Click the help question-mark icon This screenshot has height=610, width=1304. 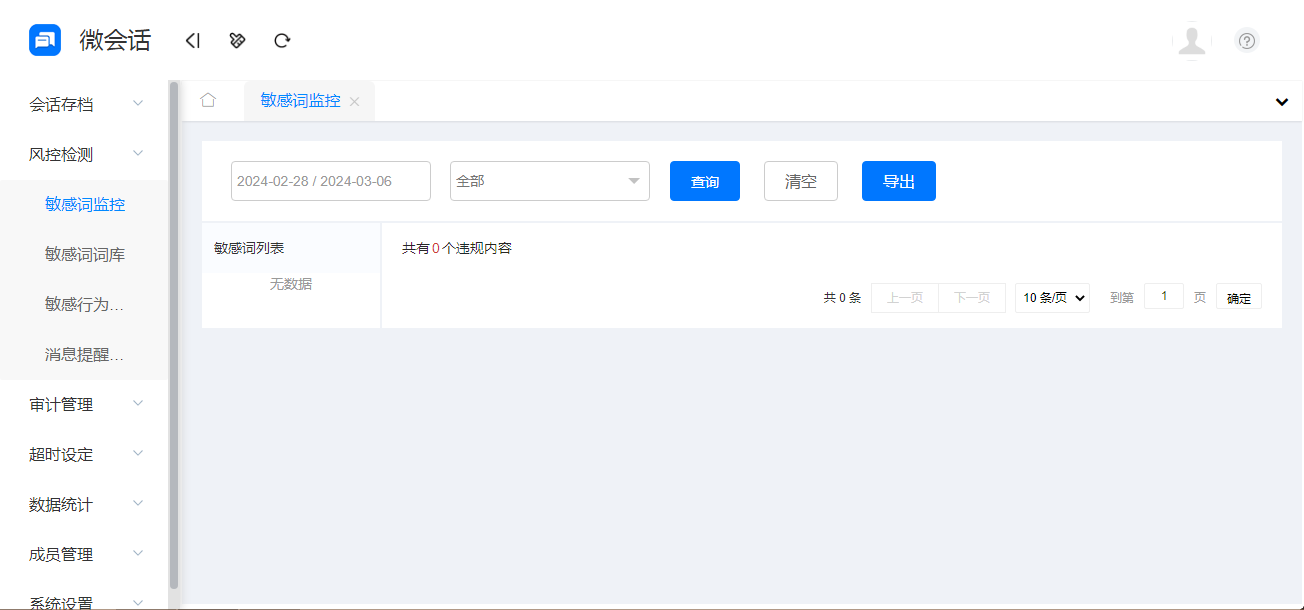(1246, 40)
